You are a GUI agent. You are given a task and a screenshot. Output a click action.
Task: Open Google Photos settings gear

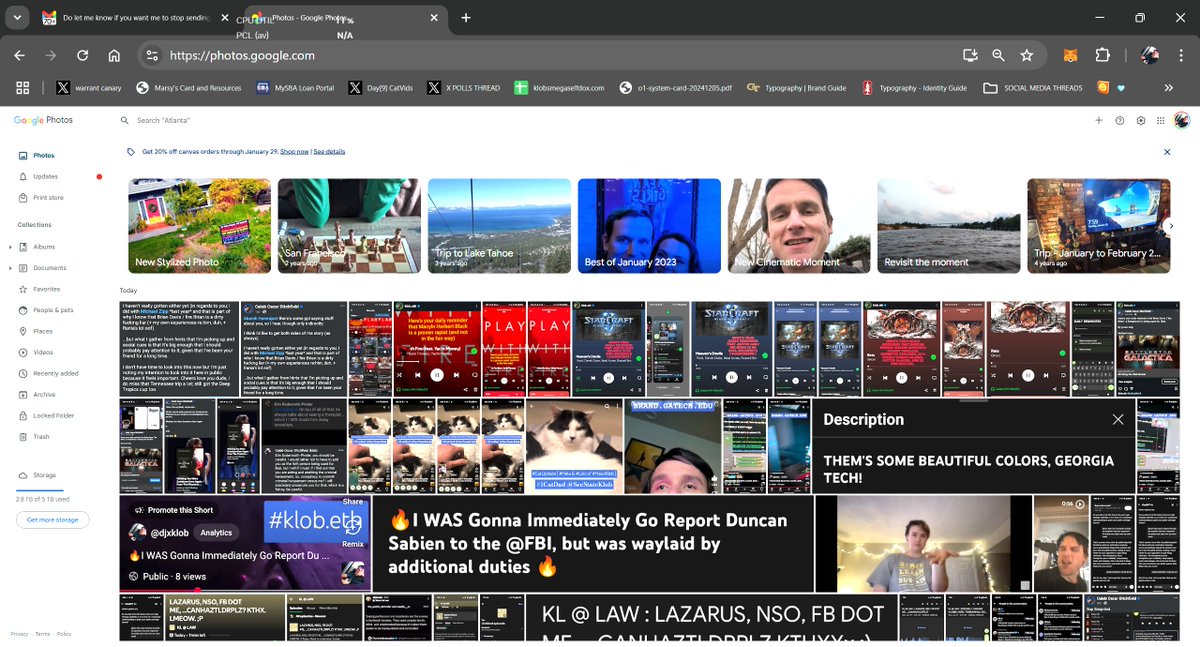(x=1141, y=120)
